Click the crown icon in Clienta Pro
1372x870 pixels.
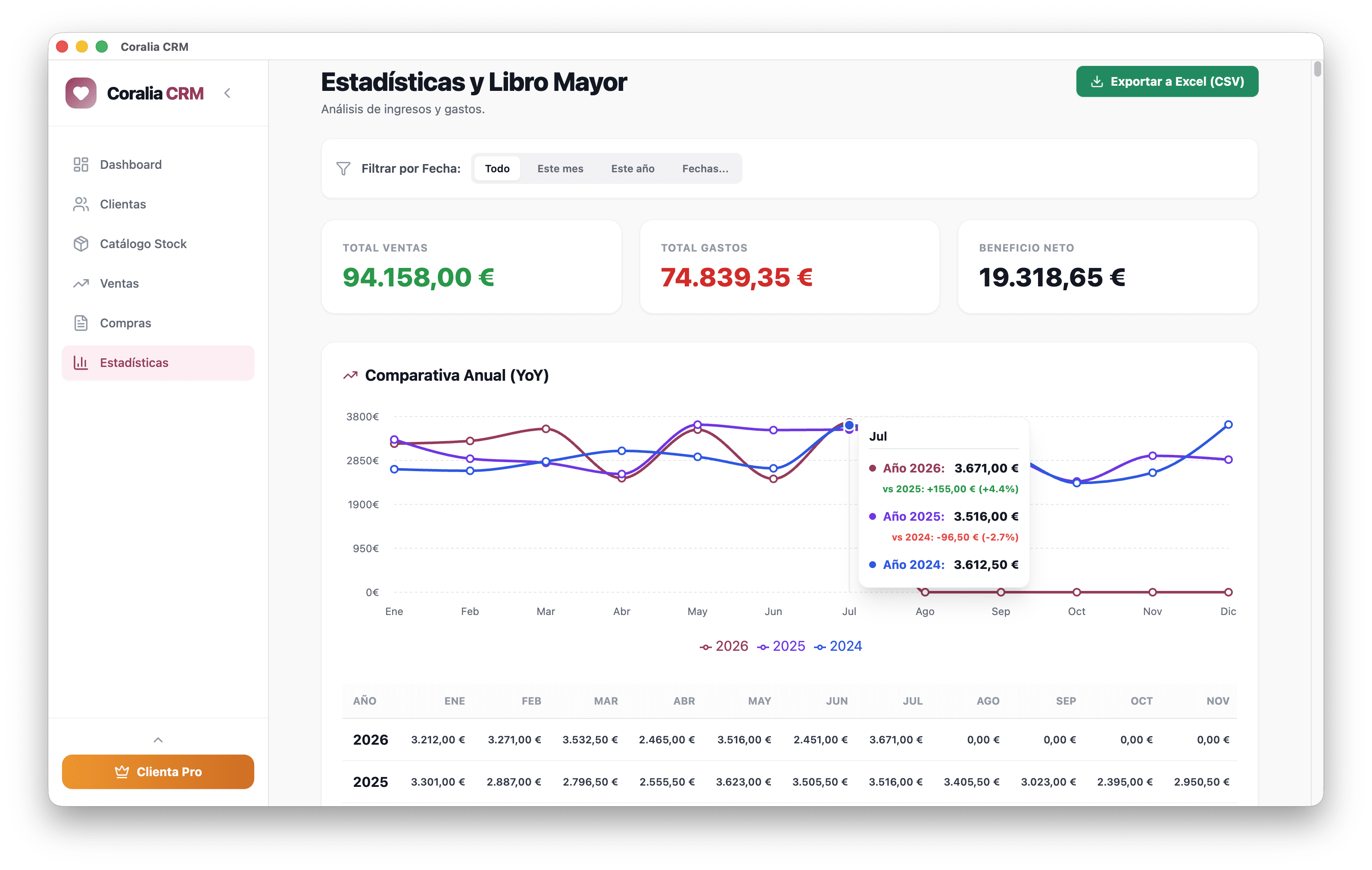click(x=122, y=771)
